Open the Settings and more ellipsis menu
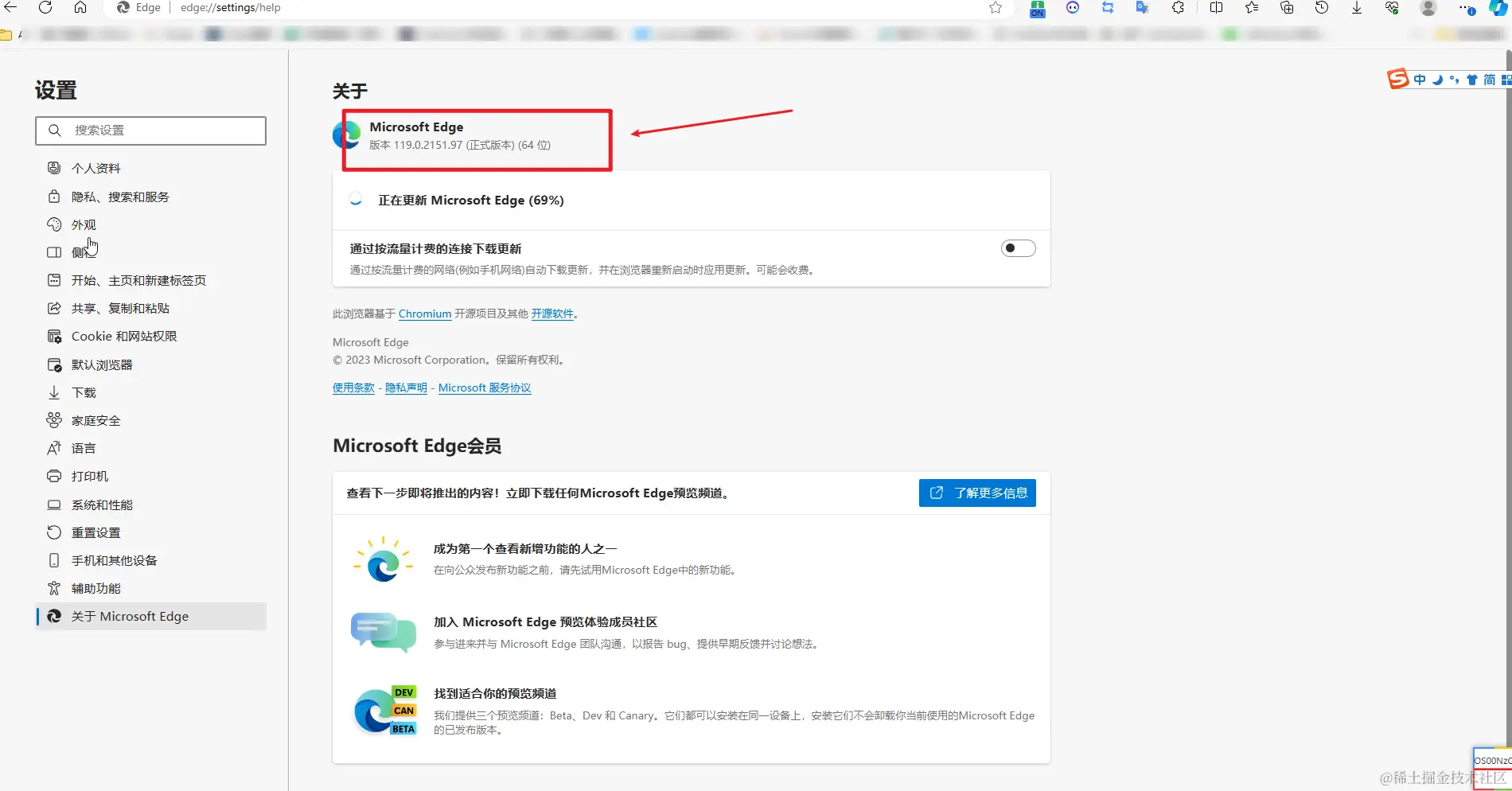The image size is (1512, 791). 1466,8
